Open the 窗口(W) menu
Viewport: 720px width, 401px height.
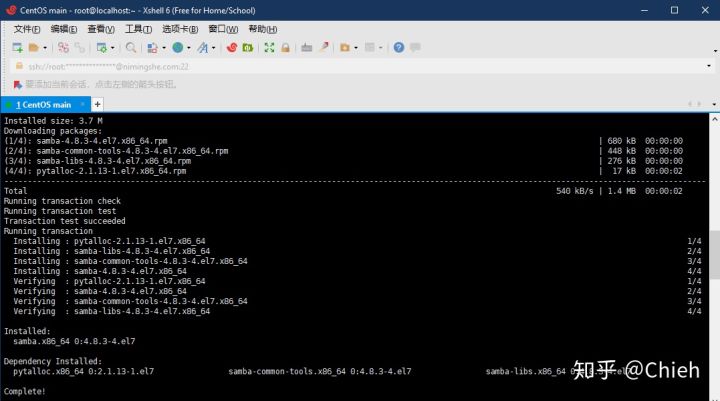click(223, 29)
